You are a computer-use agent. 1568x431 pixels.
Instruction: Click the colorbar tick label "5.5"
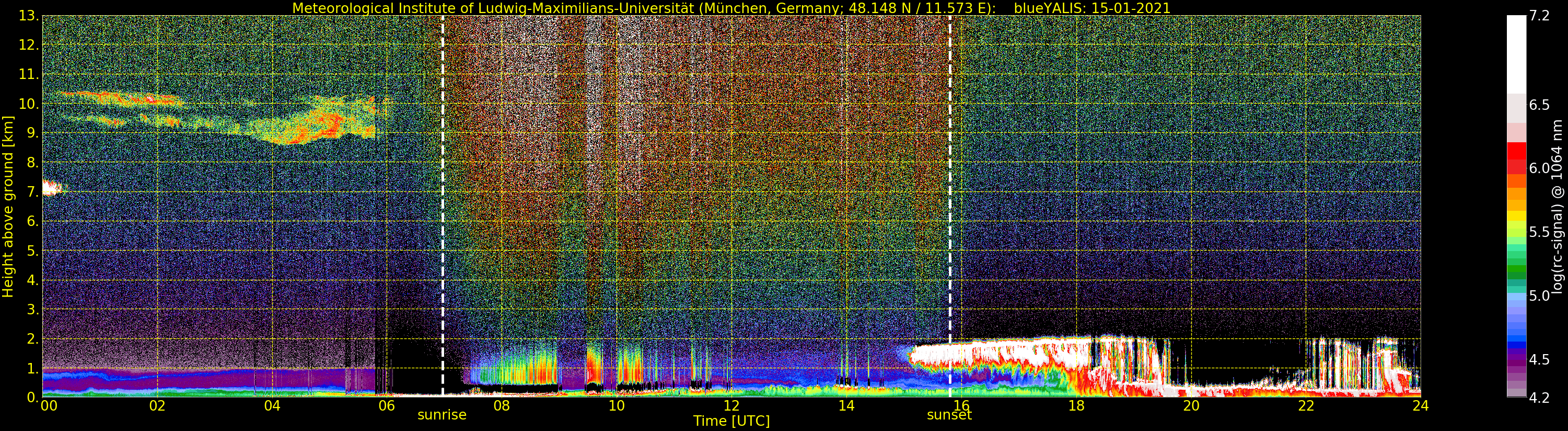pyautogui.click(x=1539, y=232)
